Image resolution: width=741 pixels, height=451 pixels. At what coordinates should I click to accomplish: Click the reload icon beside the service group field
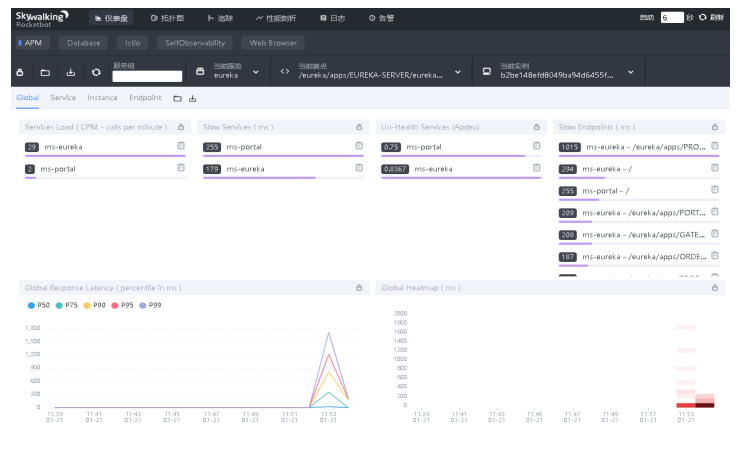[96, 72]
